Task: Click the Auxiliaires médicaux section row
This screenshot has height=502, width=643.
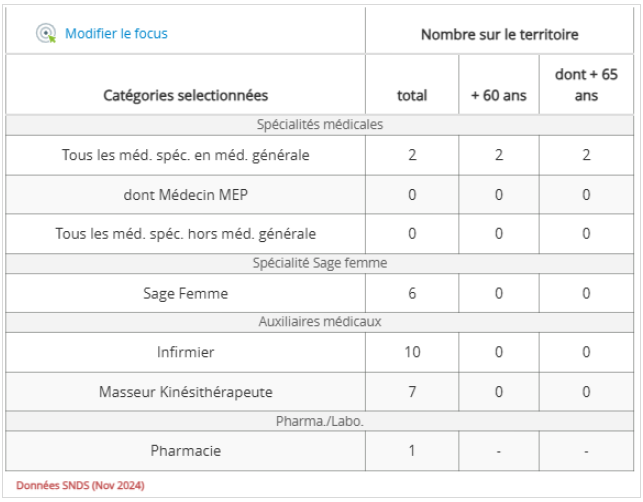Action: tap(320, 322)
